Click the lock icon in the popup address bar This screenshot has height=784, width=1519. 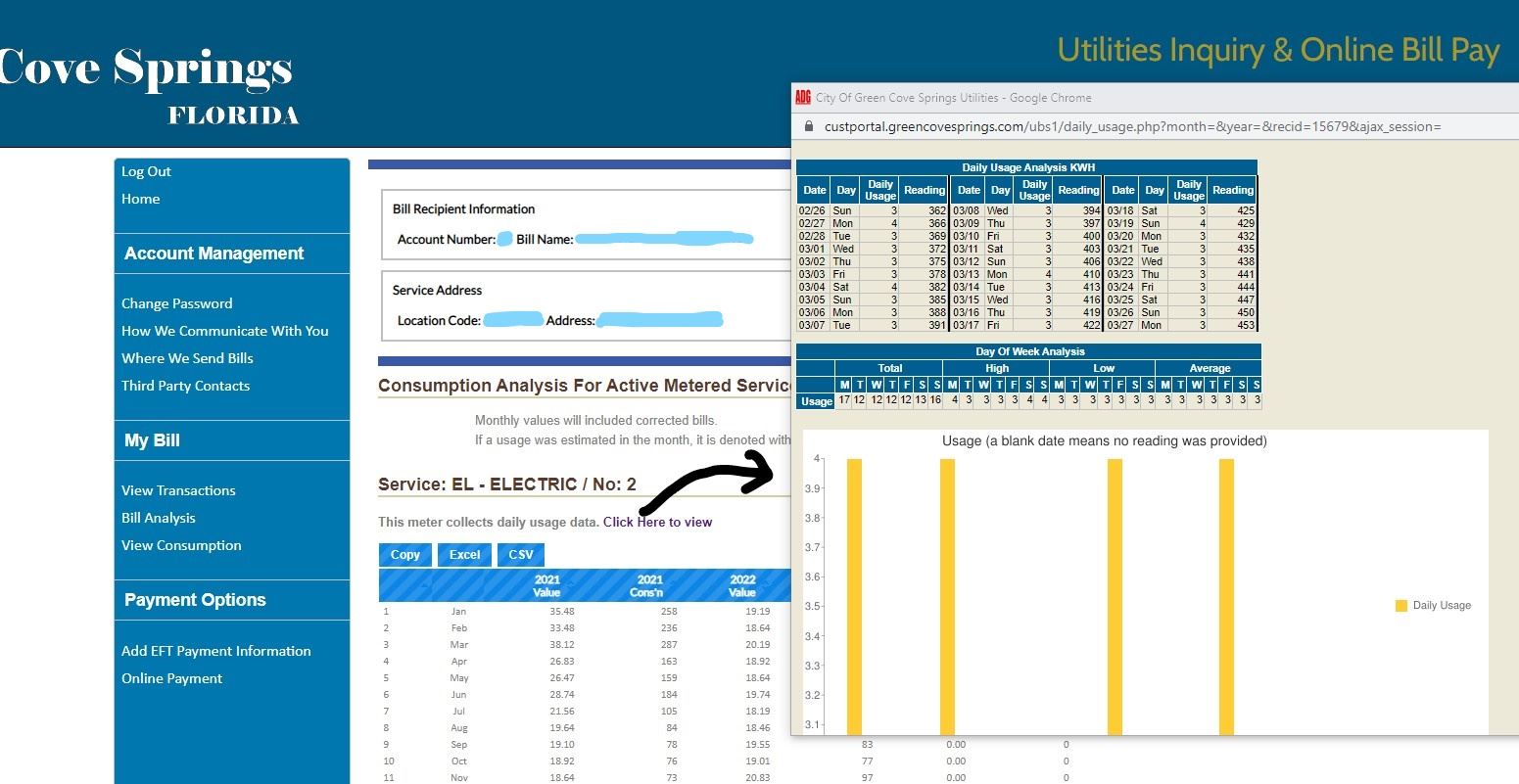point(810,126)
